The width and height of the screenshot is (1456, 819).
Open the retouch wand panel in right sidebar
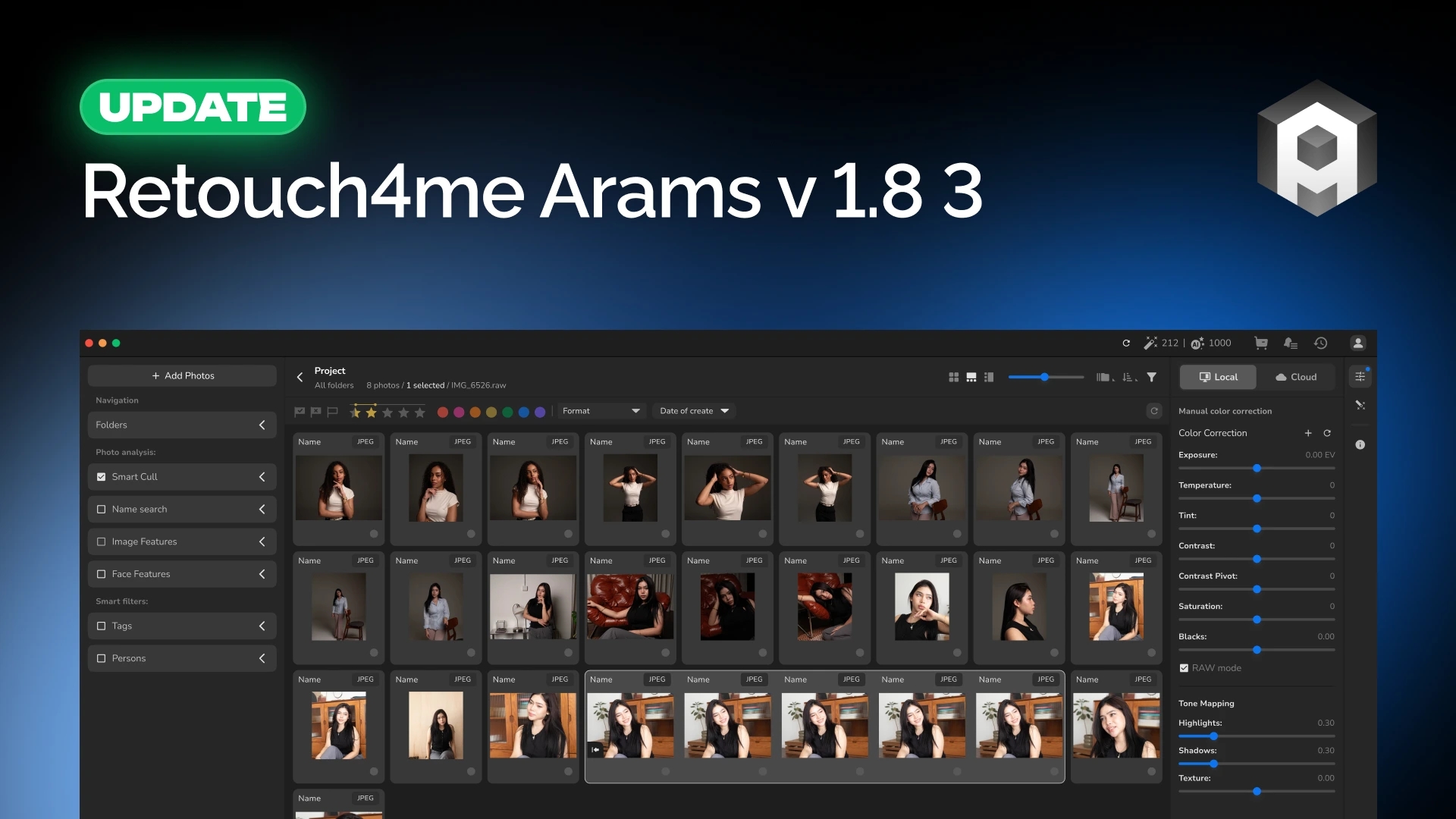[x=1360, y=406]
